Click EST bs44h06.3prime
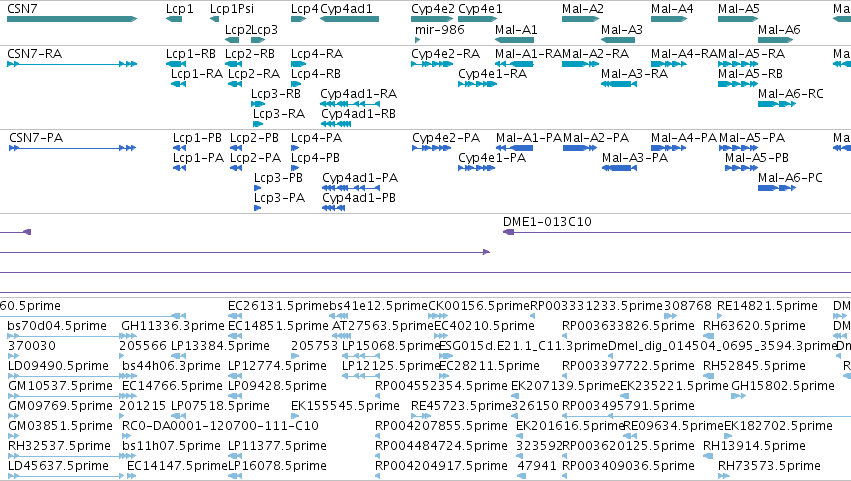Viewport: 851px width, 481px height. [x=172, y=366]
